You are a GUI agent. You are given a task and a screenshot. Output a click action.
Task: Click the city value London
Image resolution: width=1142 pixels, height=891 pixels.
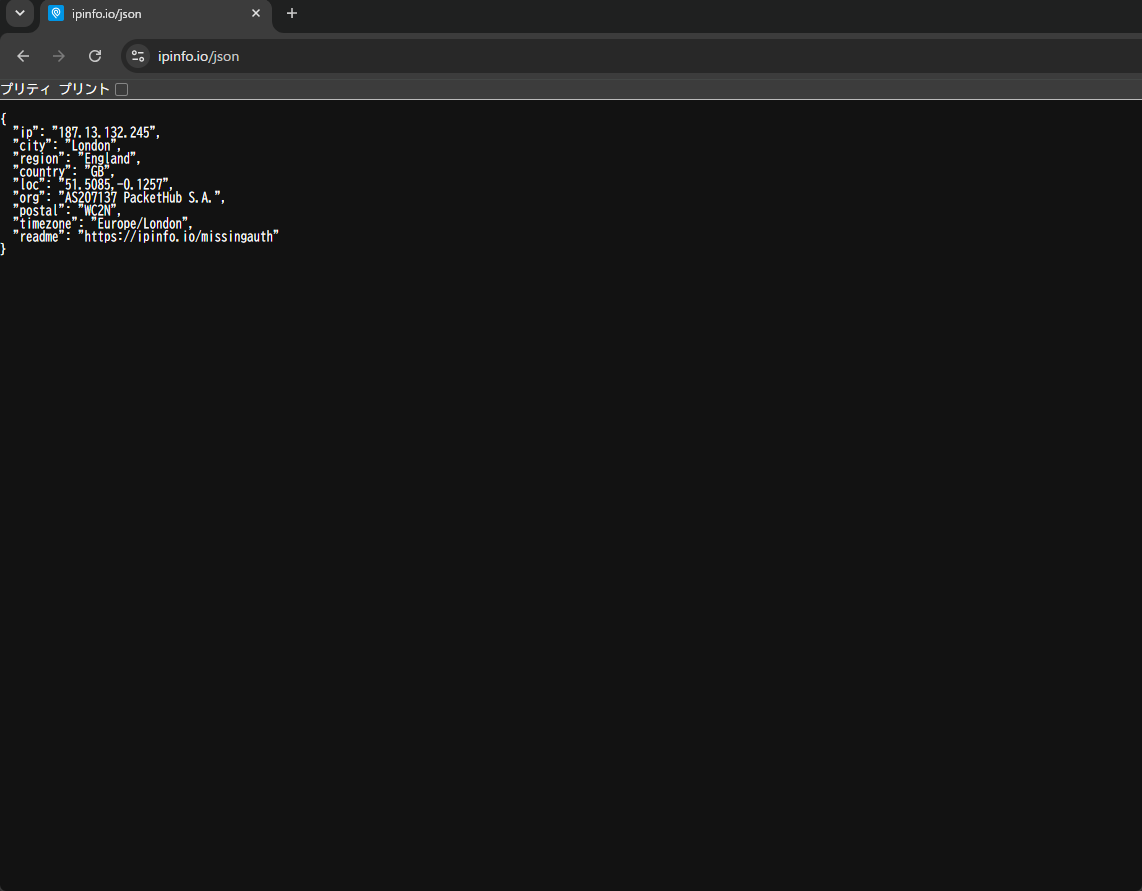click(x=90, y=146)
